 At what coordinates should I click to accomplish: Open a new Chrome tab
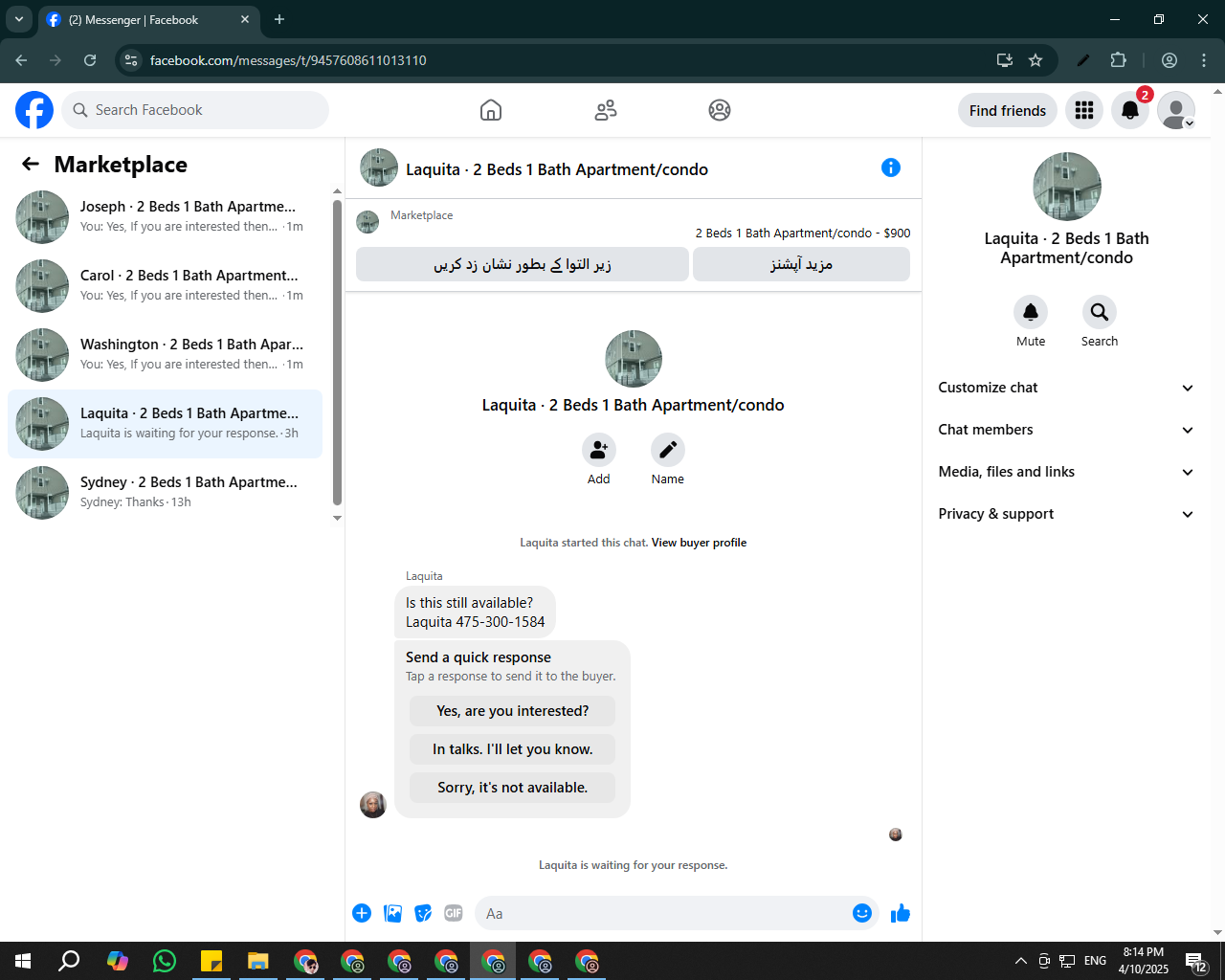[x=279, y=19]
